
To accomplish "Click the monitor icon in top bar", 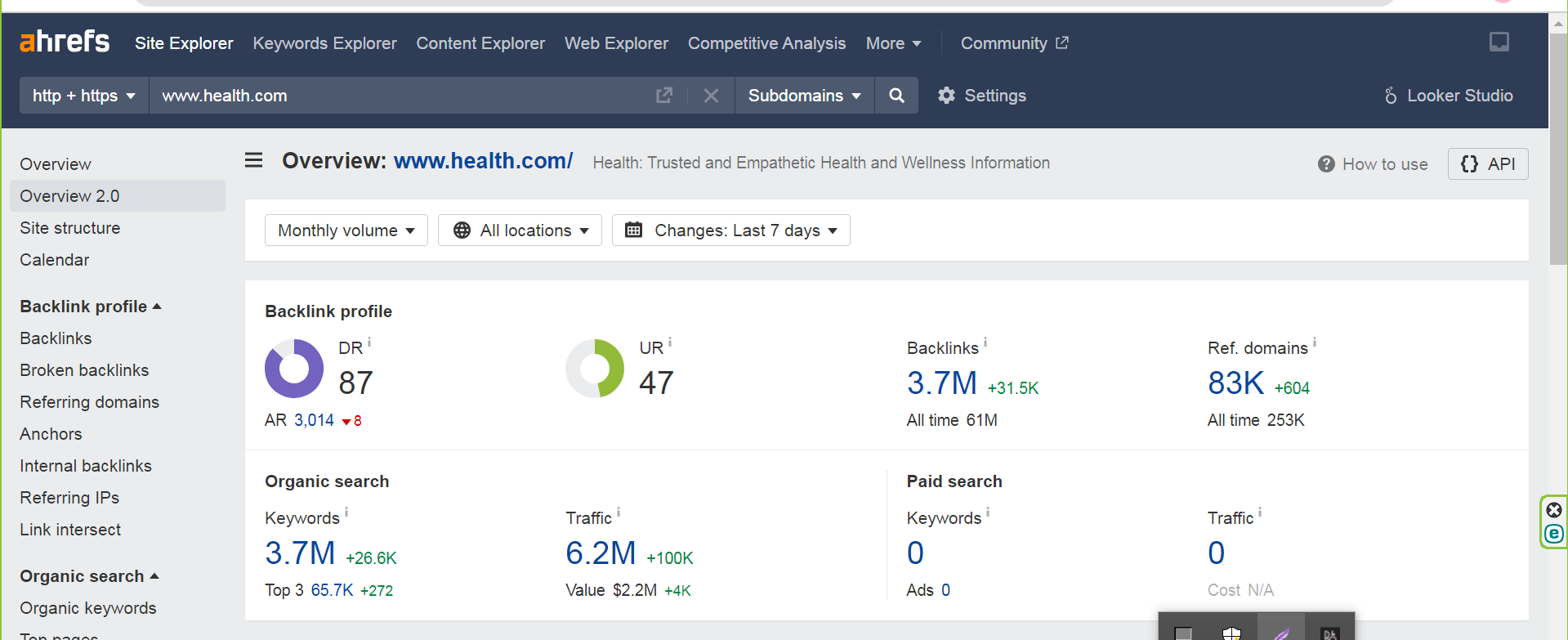I will pos(1499,42).
